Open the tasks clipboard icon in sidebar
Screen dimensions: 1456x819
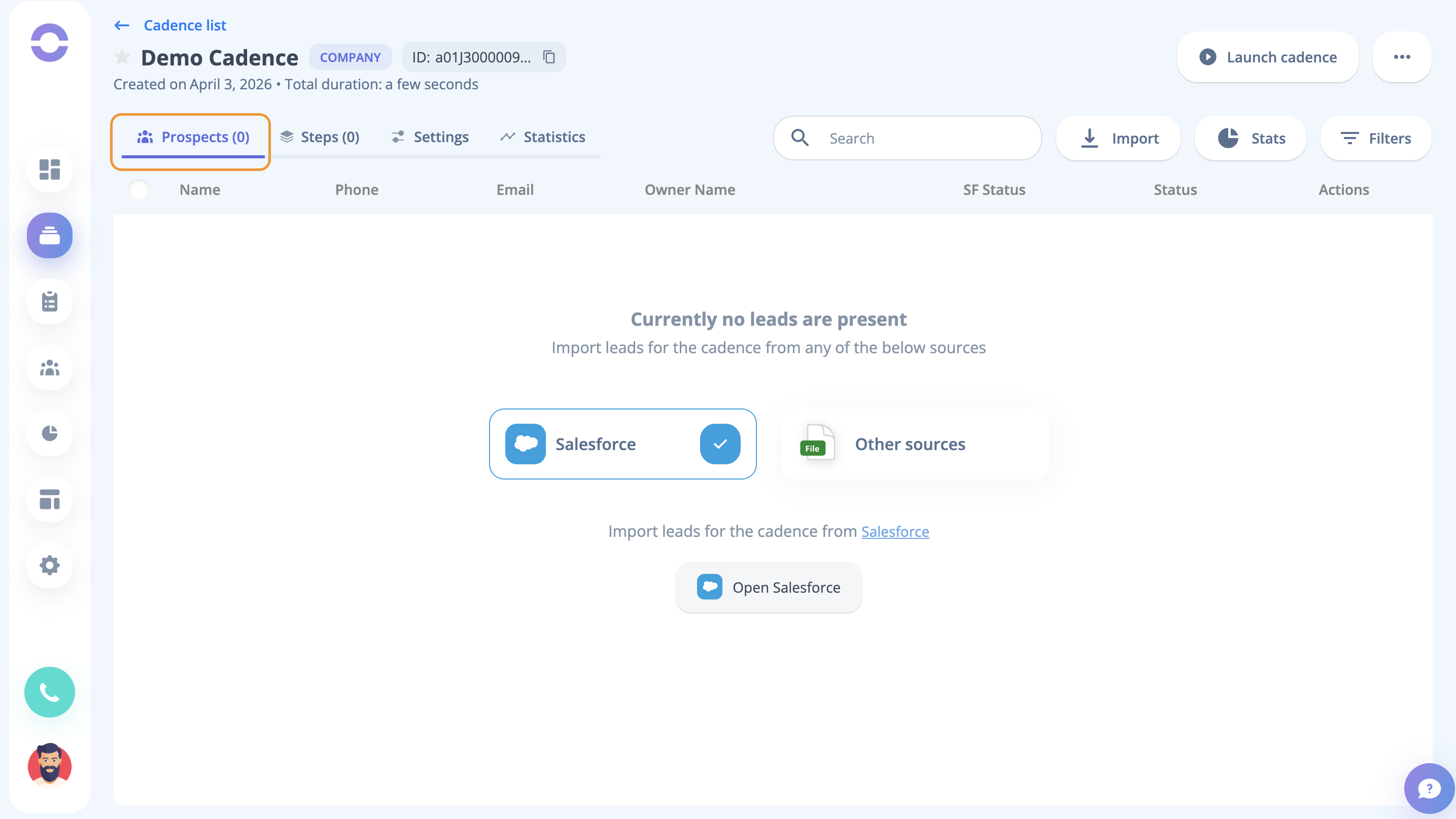50,301
